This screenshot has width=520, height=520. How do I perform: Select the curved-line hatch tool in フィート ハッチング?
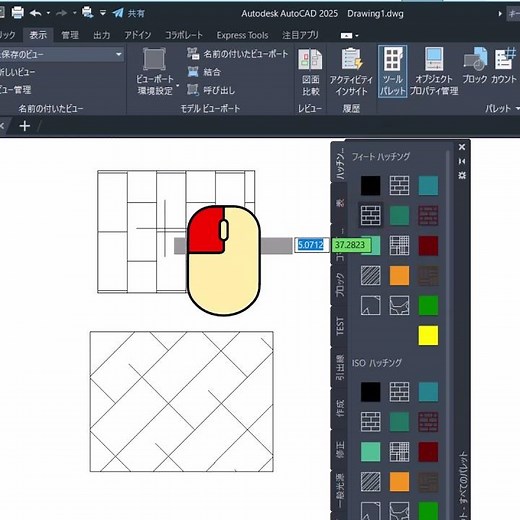(x=399, y=305)
